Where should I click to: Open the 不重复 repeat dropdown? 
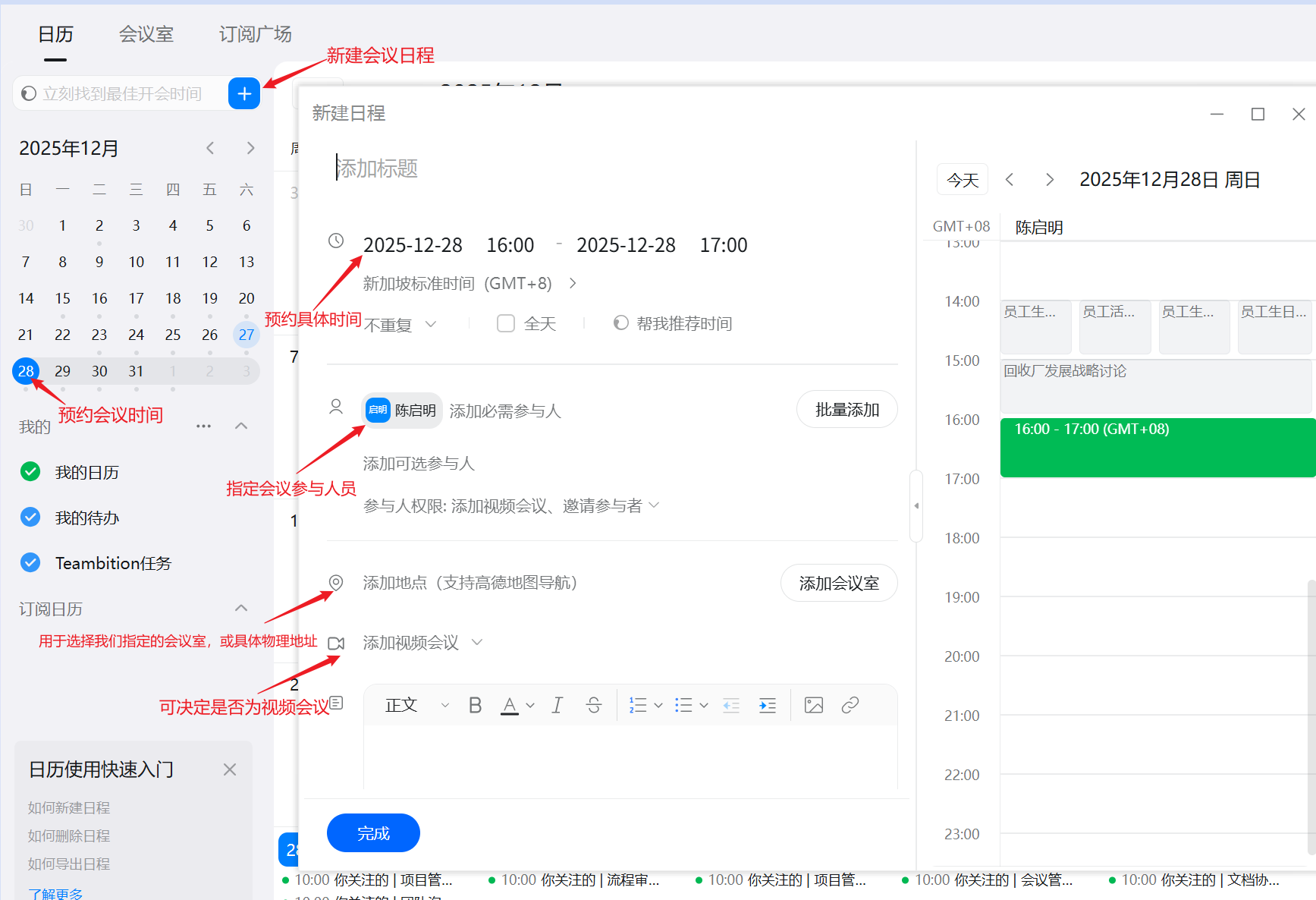[400, 325]
